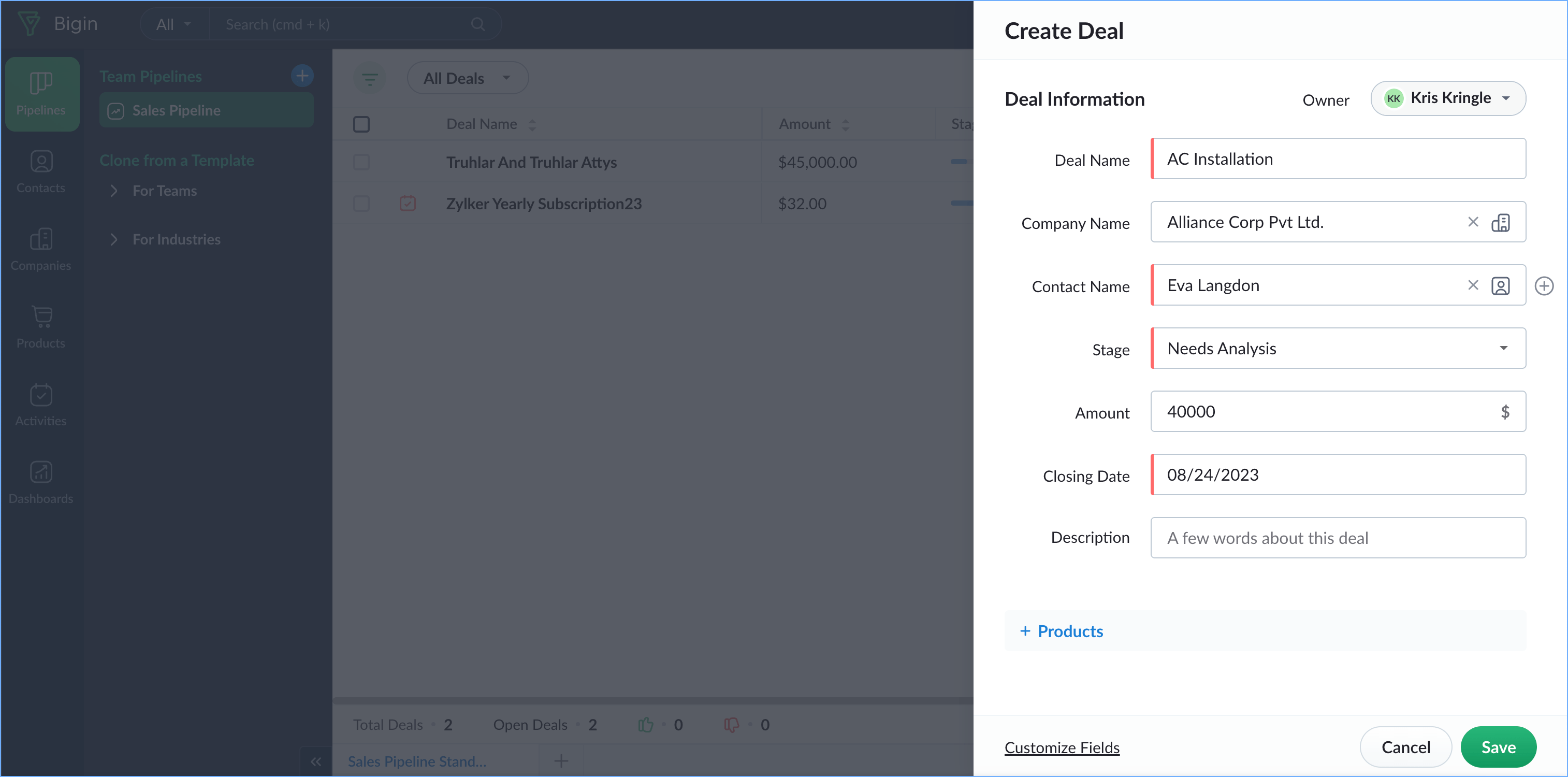This screenshot has height=777, width=1568.
Task: Select the Zylker Yearly Subscription23 checkbox
Action: 361,203
